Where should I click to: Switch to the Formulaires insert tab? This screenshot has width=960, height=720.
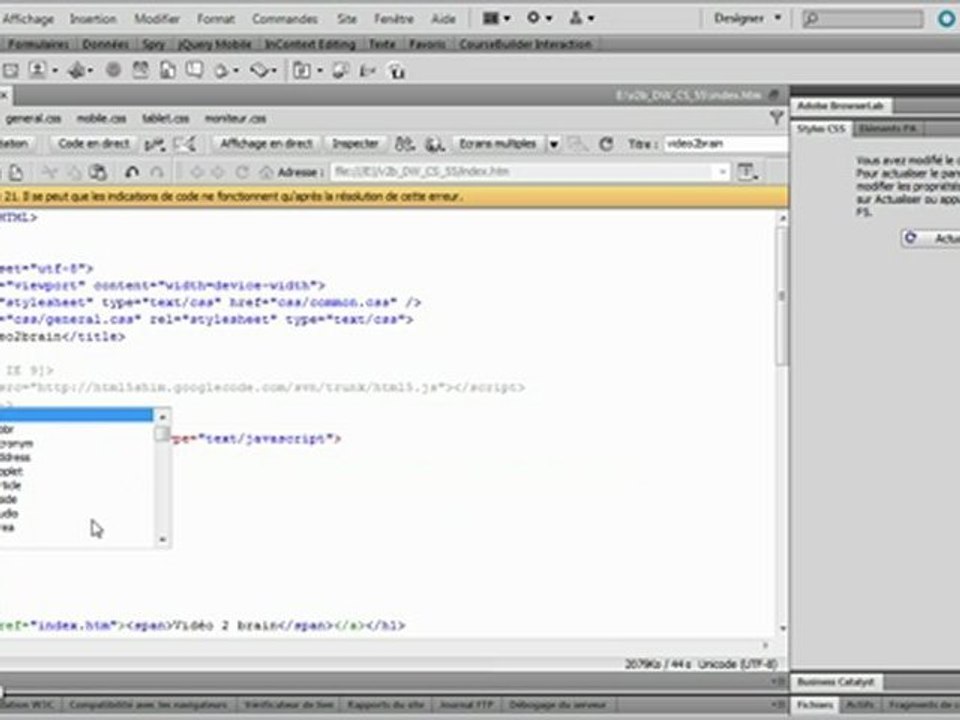tap(38, 44)
